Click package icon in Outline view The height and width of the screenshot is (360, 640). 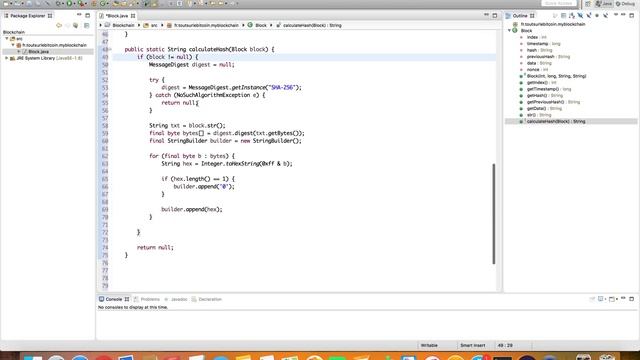[x=515, y=24]
